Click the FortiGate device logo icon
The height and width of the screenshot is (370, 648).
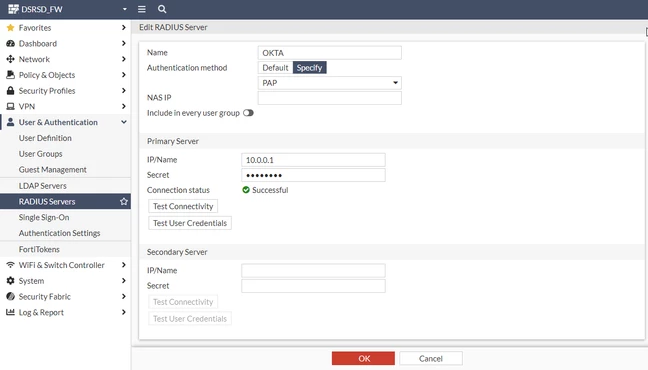tap(13, 9)
